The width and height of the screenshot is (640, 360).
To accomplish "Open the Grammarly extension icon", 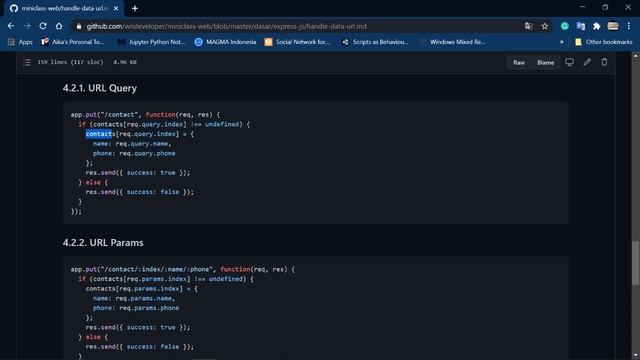I will click(x=564, y=26).
